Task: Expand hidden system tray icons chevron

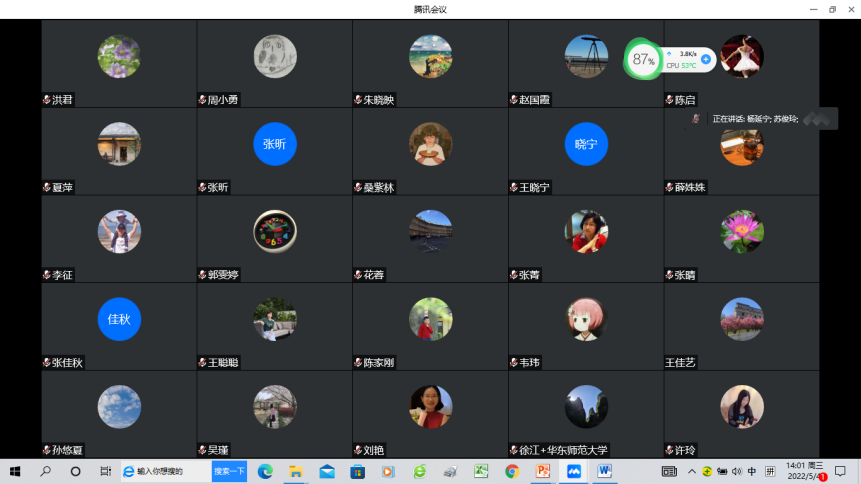Action: pos(691,471)
